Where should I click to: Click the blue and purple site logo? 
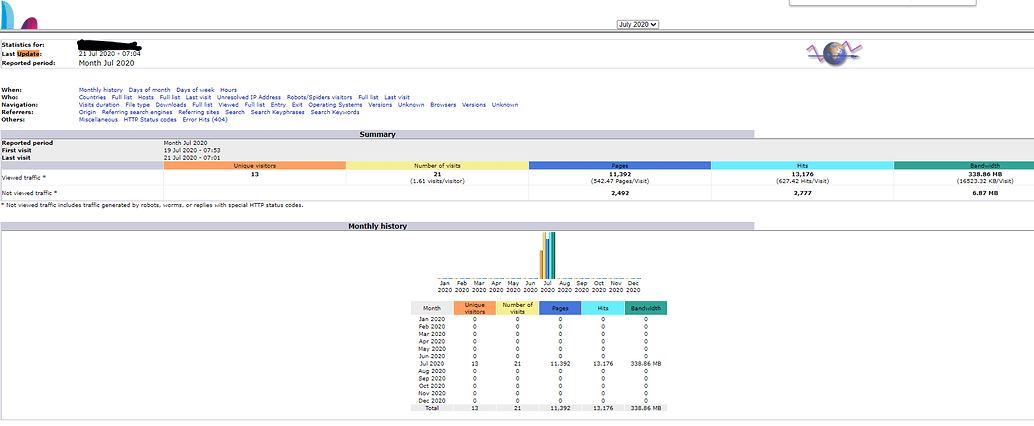tap(18, 15)
